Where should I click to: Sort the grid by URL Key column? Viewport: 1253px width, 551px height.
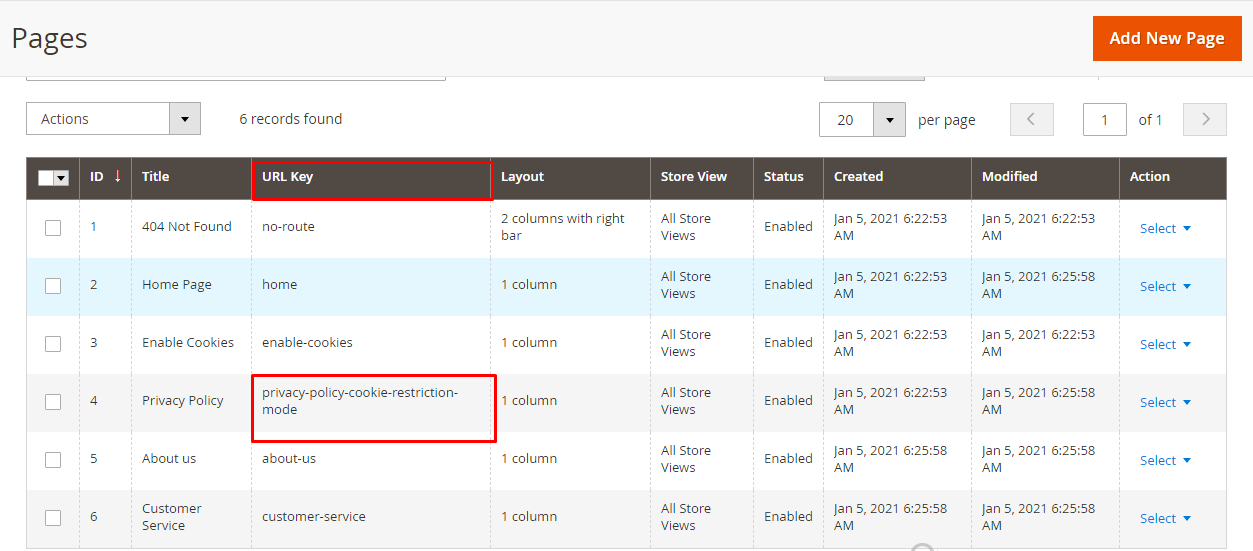[x=288, y=177]
